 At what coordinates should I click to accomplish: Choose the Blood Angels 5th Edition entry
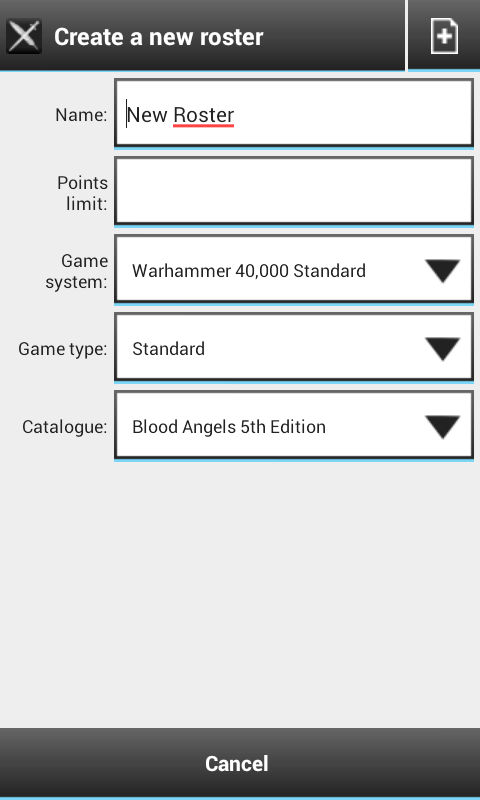point(229,427)
